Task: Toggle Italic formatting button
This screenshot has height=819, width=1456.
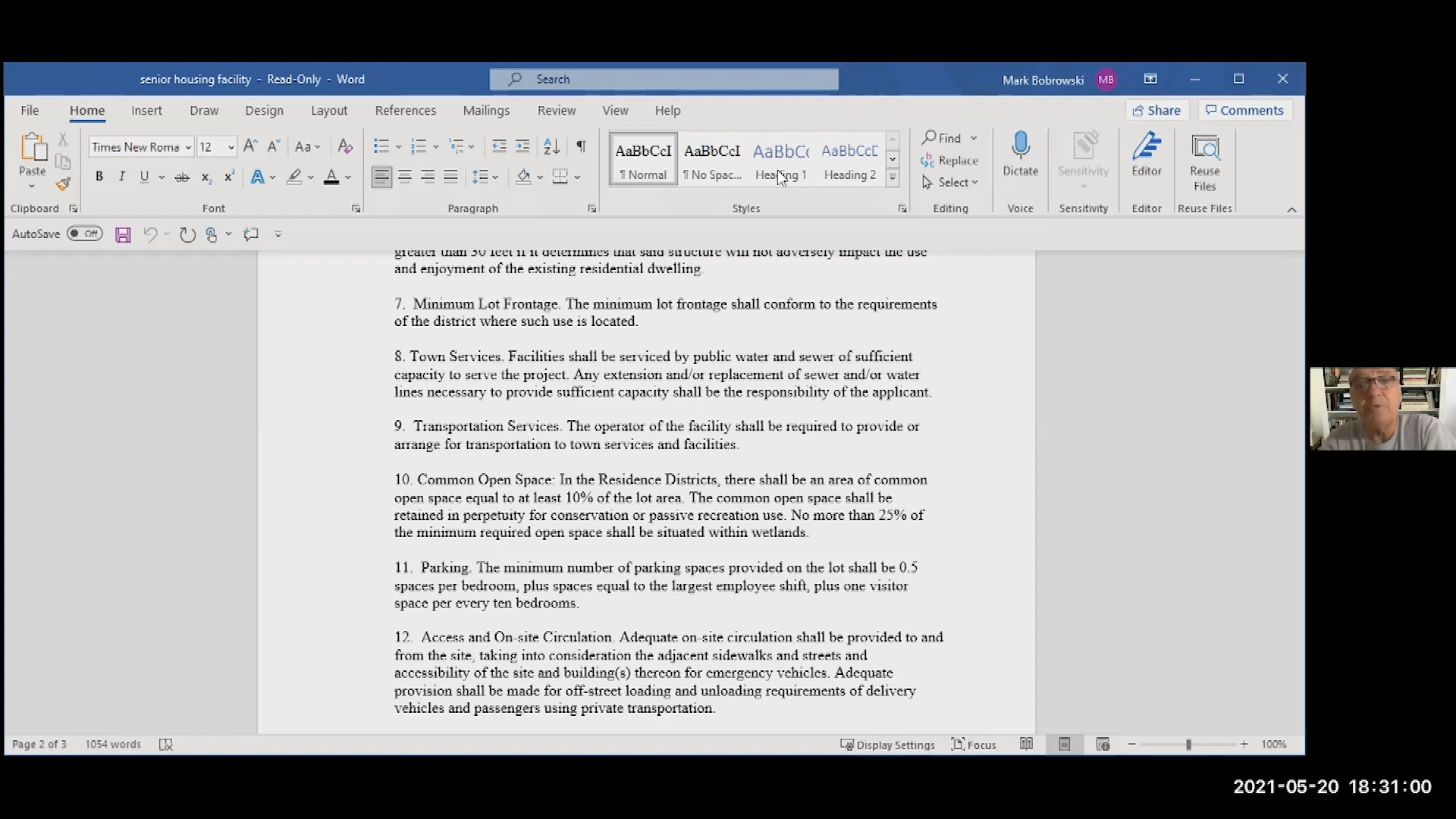Action: pos(121,177)
